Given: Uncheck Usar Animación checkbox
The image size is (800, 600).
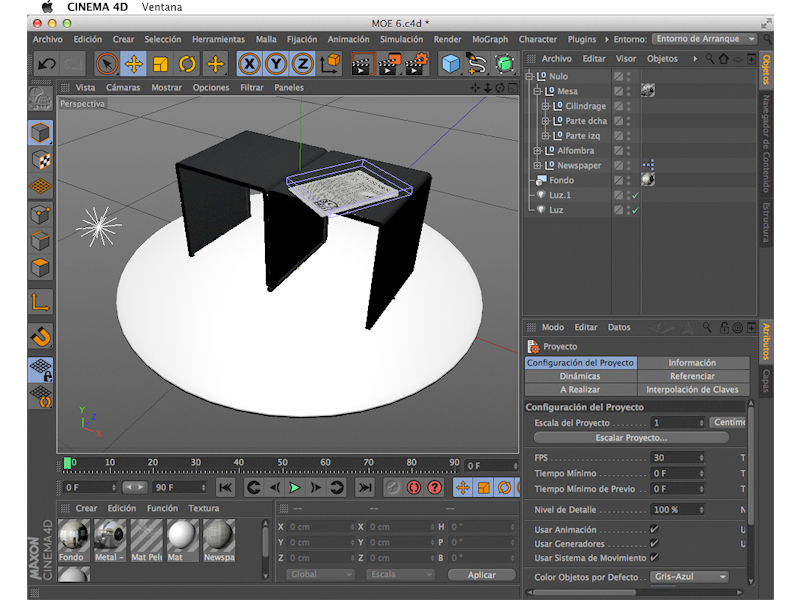Looking at the screenshot, I should 654,529.
